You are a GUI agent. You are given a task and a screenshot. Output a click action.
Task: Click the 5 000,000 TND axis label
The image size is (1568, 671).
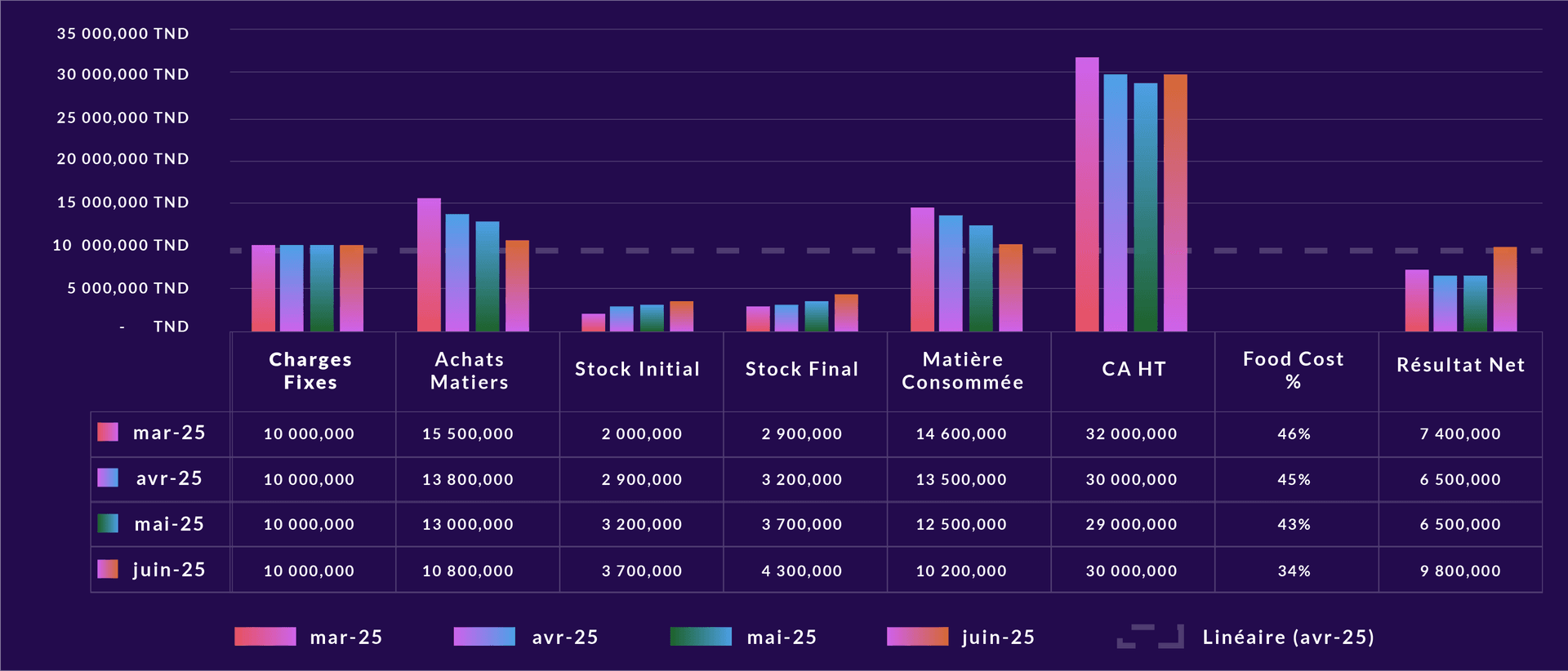tap(128, 288)
